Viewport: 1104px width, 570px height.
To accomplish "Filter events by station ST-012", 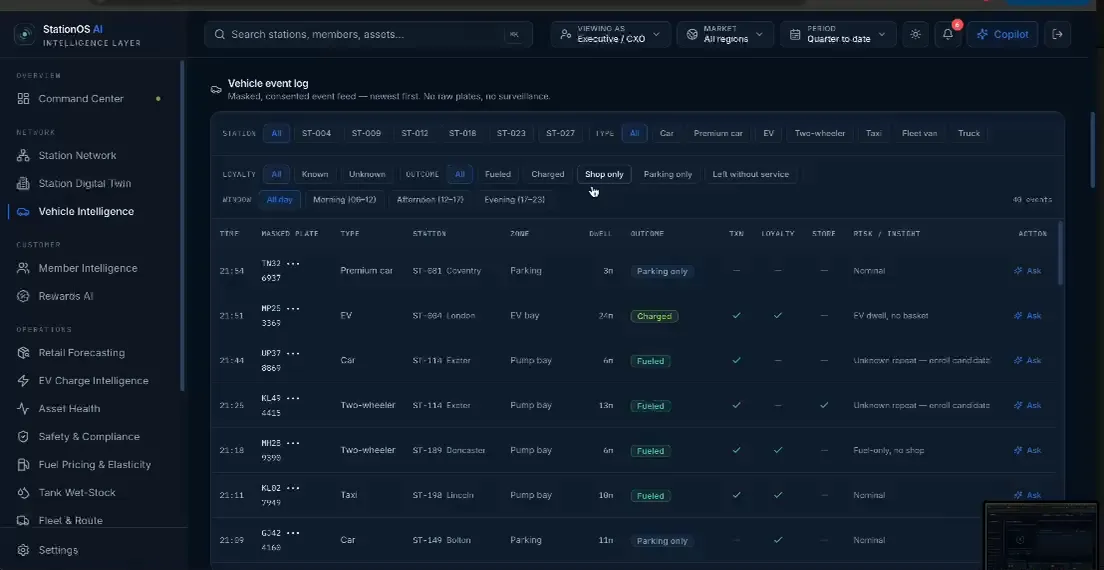I will tap(415, 133).
